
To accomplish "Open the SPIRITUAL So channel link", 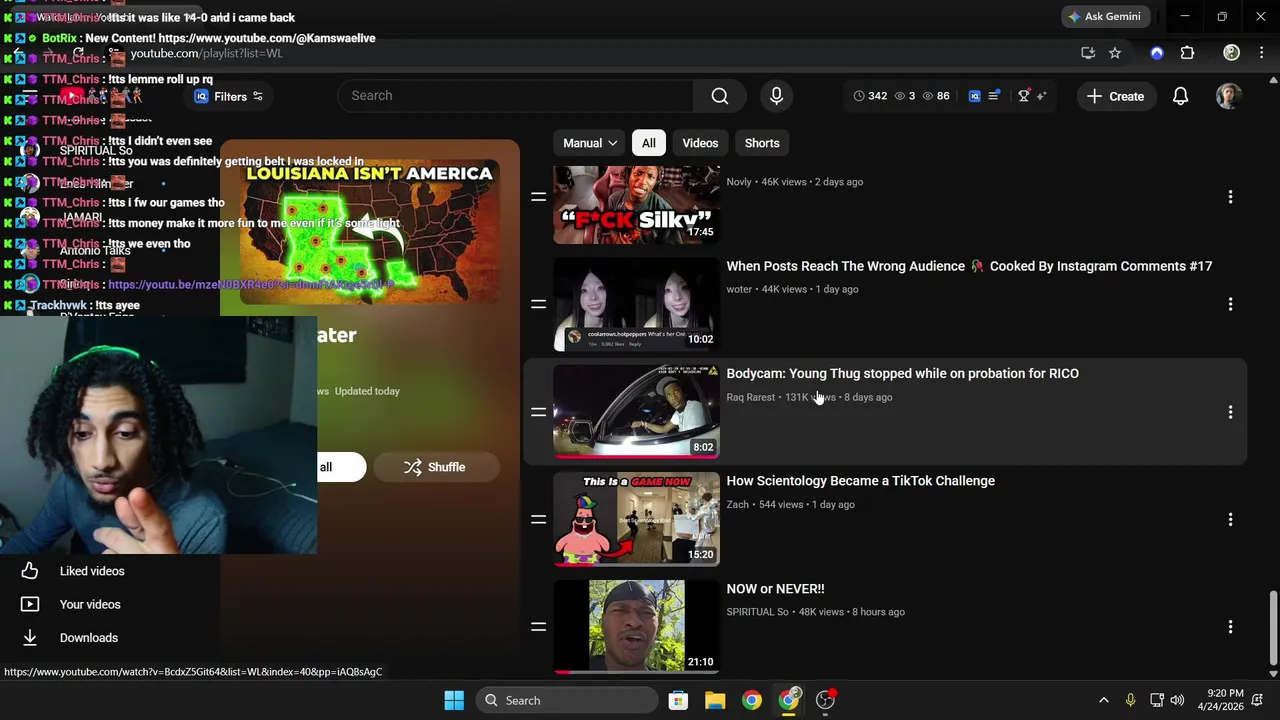I will 757,612.
